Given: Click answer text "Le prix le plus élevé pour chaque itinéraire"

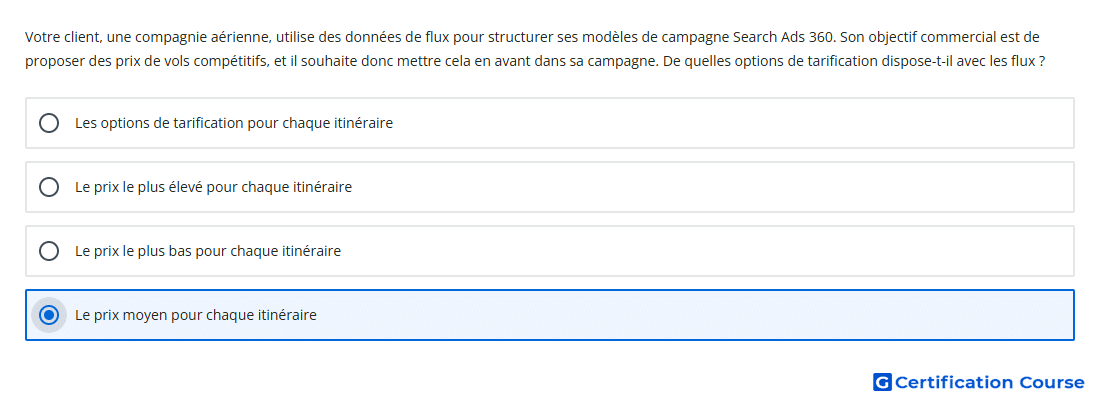Looking at the screenshot, I should (x=213, y=187).
